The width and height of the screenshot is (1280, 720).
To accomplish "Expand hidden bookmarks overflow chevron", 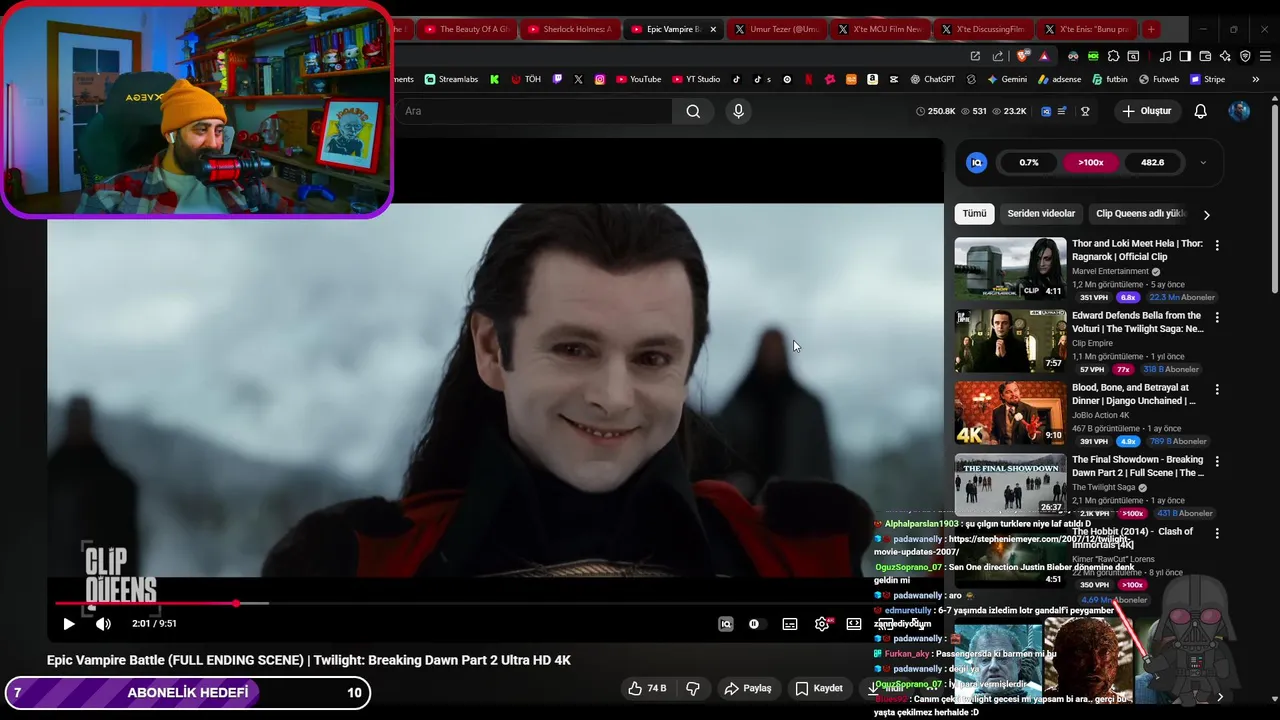I will point(1257,80).
